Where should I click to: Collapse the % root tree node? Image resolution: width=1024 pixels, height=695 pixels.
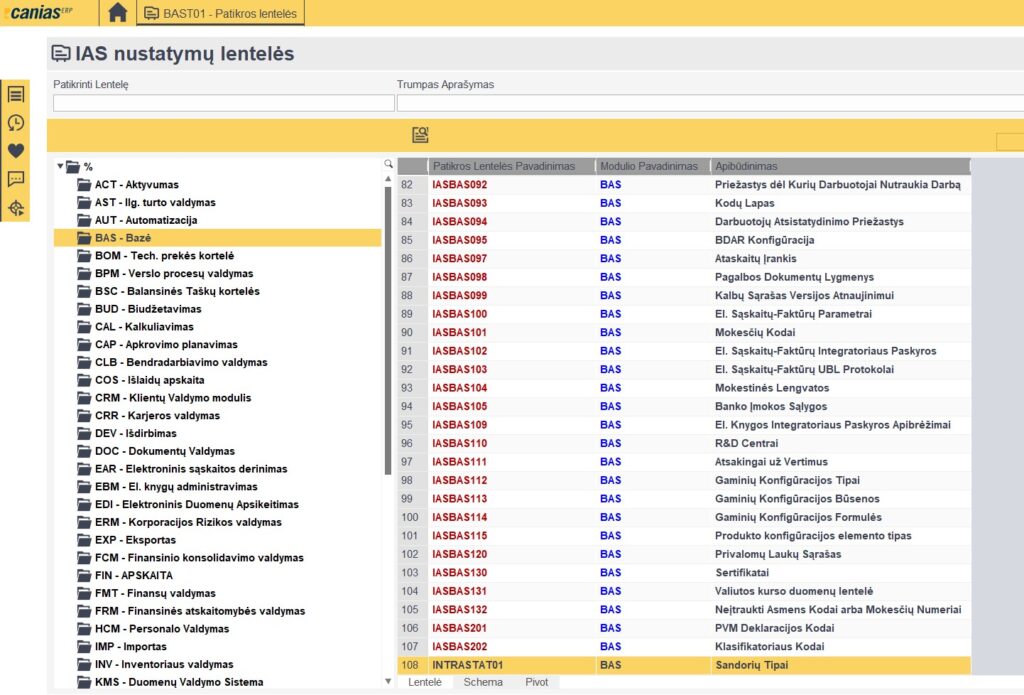[60, 167]
